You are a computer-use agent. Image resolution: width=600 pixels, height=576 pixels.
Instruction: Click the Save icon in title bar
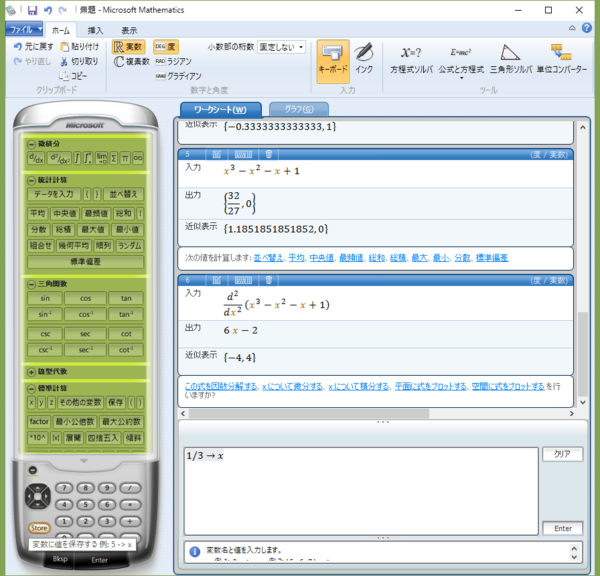pos(33,10)
